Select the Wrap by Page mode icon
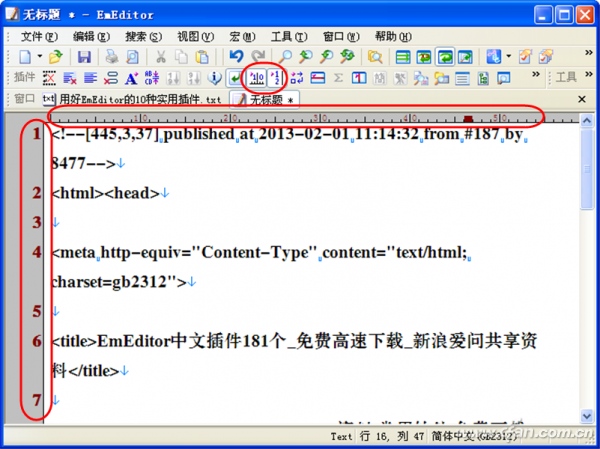Screen dimensions: 600x449 pos(465,57)
